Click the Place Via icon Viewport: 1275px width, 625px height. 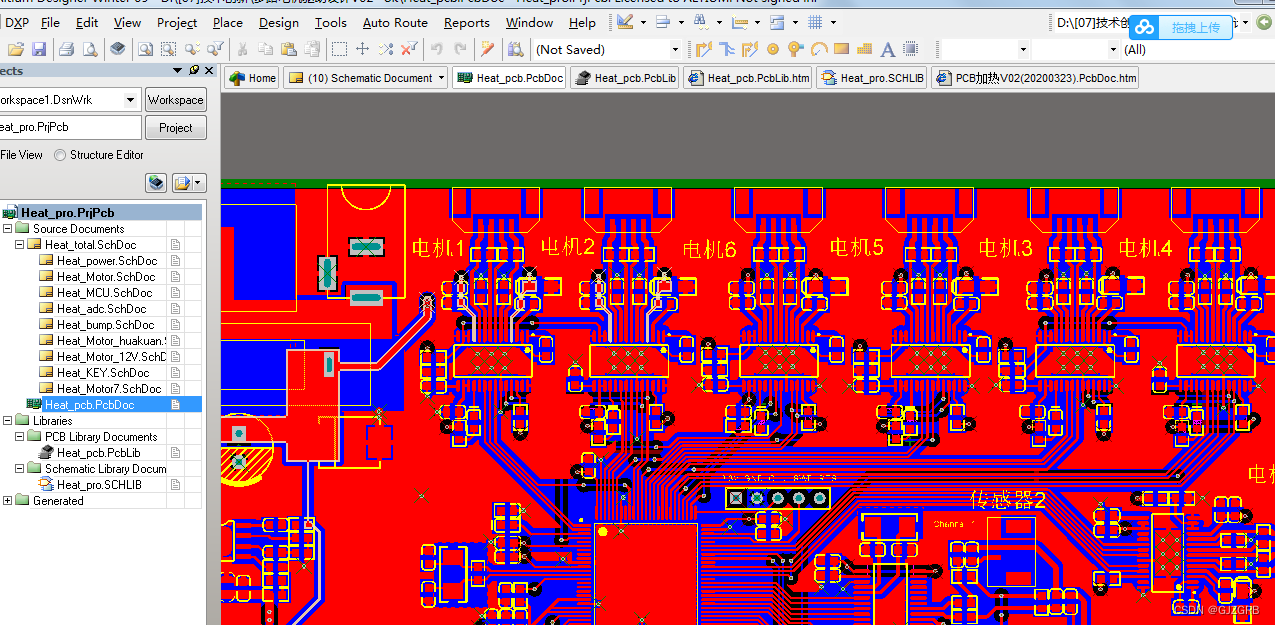click(x=794, y=48)
